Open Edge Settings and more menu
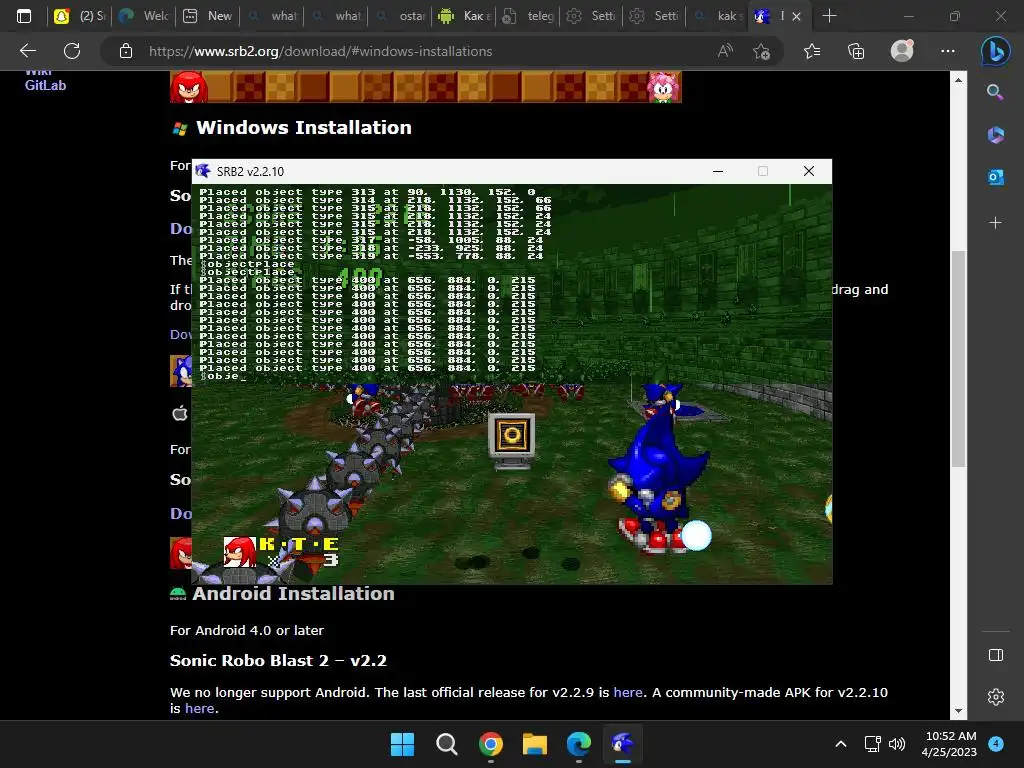 point(948,51)
